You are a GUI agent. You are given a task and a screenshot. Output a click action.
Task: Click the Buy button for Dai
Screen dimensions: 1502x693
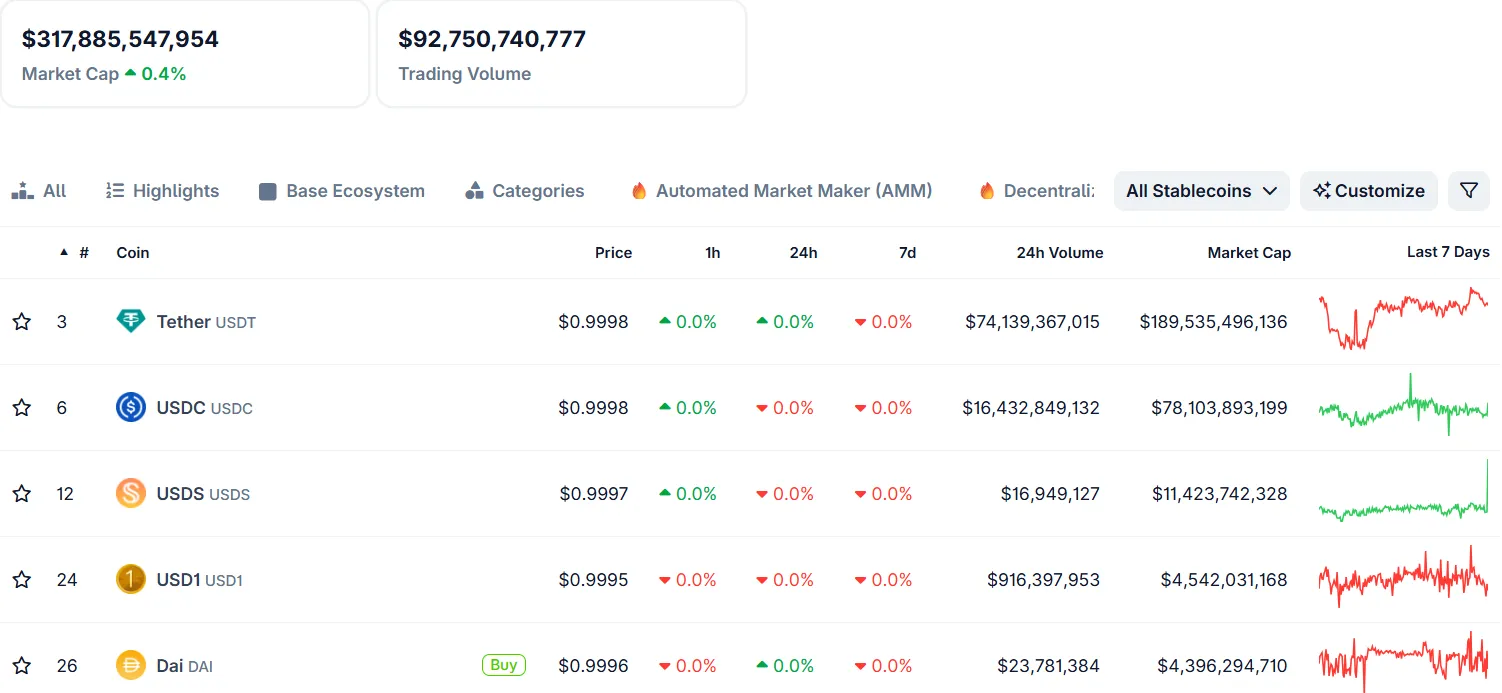504,665
